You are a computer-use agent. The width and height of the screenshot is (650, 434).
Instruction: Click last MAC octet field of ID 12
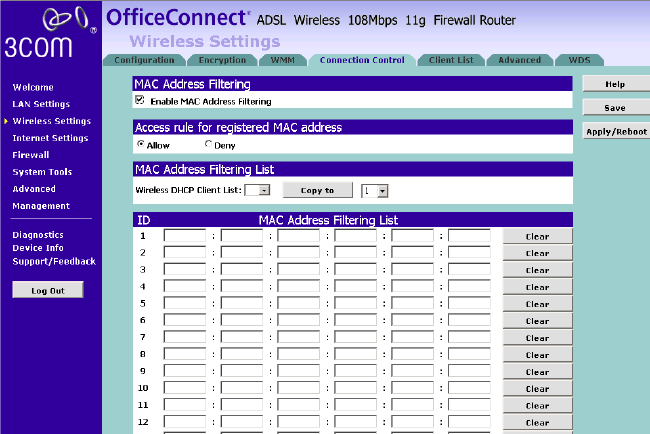pyautogui.click(x=469, y=422)
